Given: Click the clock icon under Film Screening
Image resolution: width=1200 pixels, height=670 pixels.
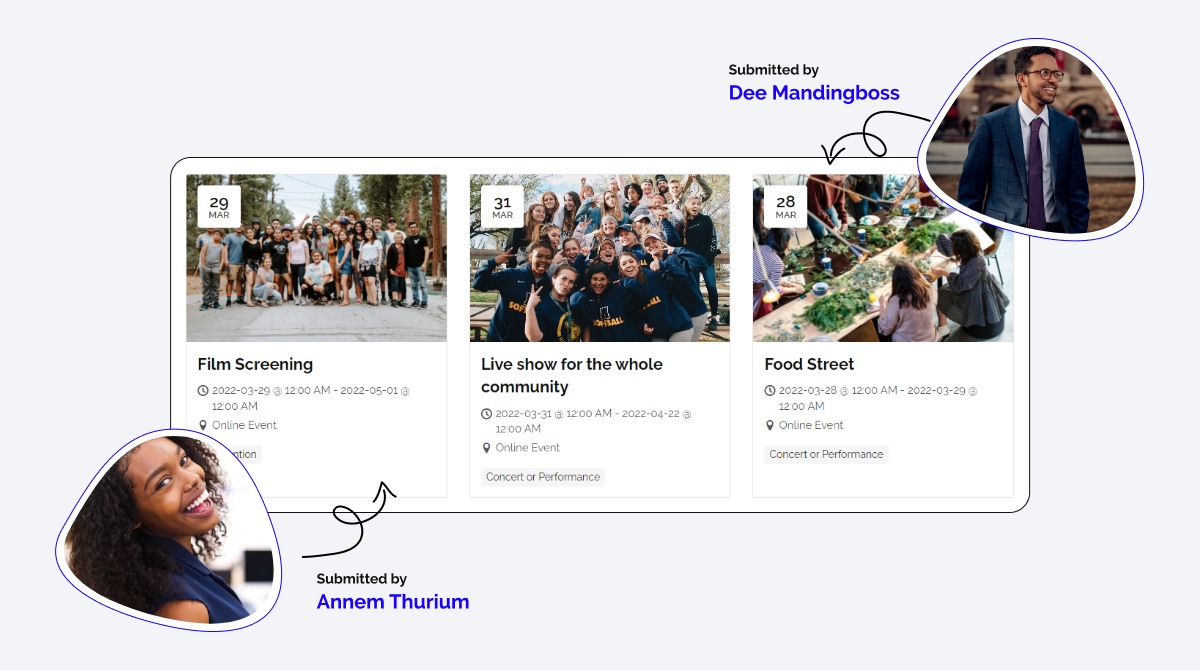Looking at the screenshot, I should (x=203, y=390).
